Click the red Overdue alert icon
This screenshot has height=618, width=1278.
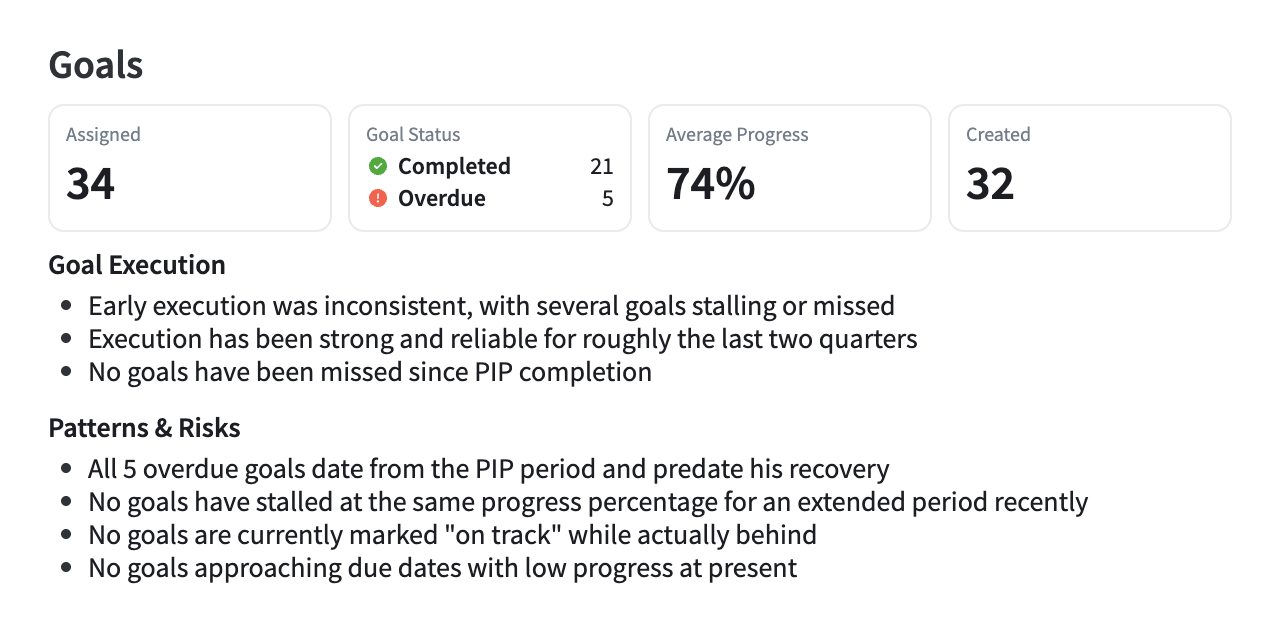[x=377, y=198]
